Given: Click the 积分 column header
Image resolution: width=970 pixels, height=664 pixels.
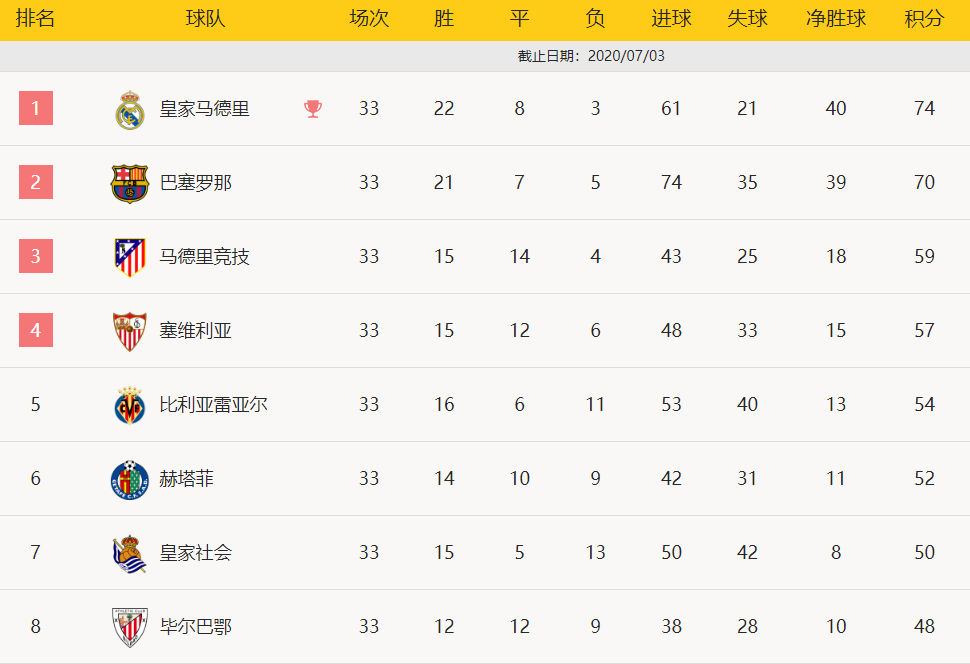Looking at the screenshot, I should click(924, 19).
